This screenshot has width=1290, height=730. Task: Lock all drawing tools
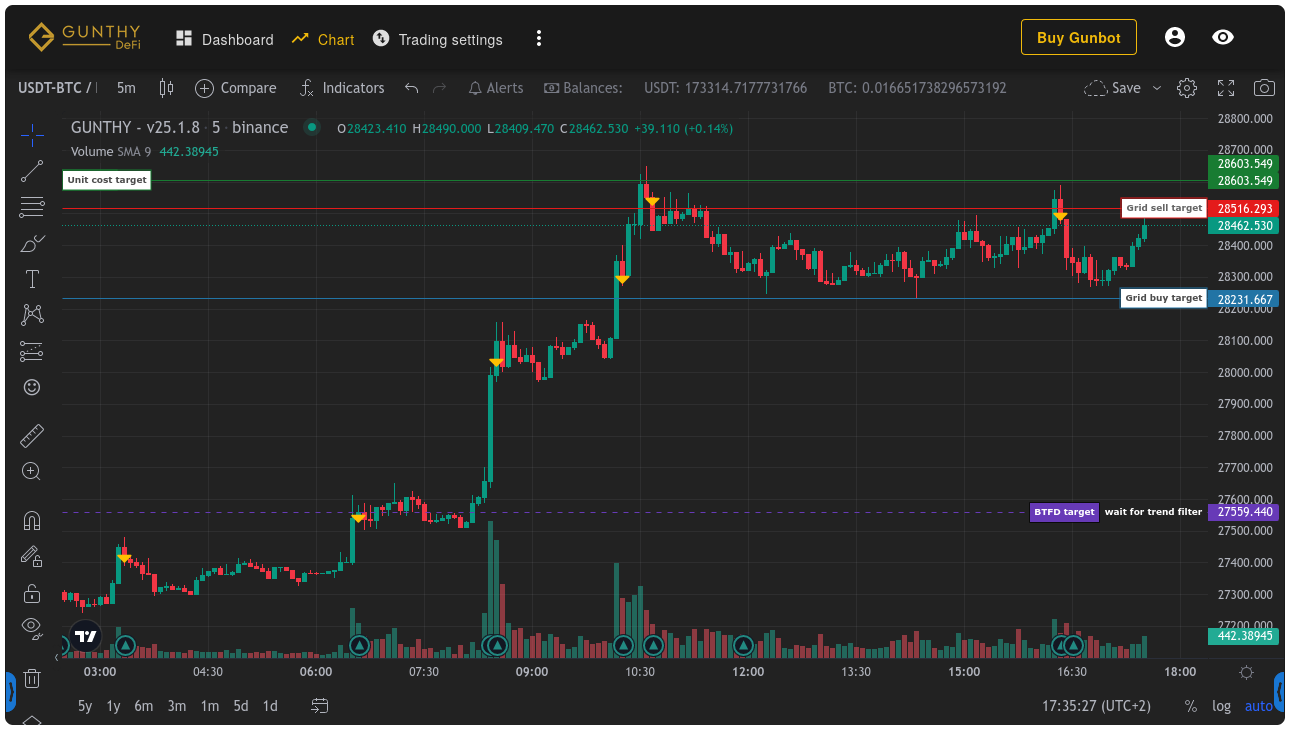(32, 593)
